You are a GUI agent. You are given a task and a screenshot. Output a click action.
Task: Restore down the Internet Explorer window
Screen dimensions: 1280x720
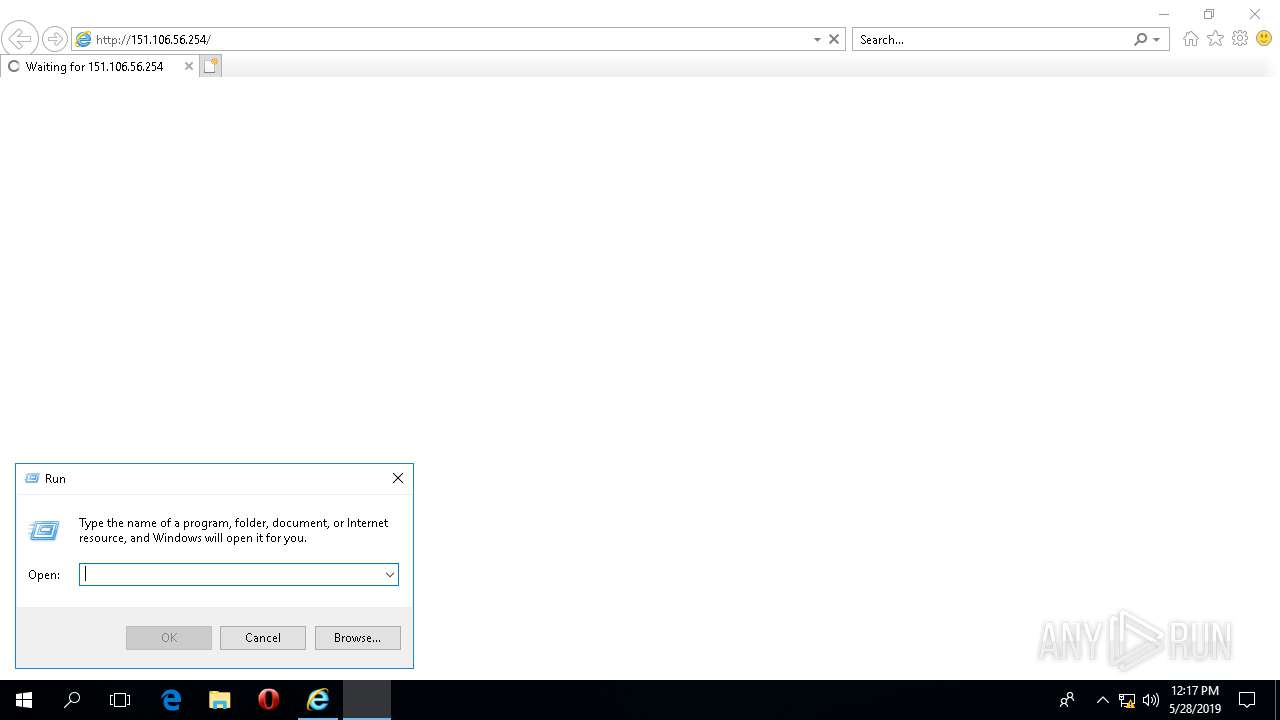coord(1209,14)
